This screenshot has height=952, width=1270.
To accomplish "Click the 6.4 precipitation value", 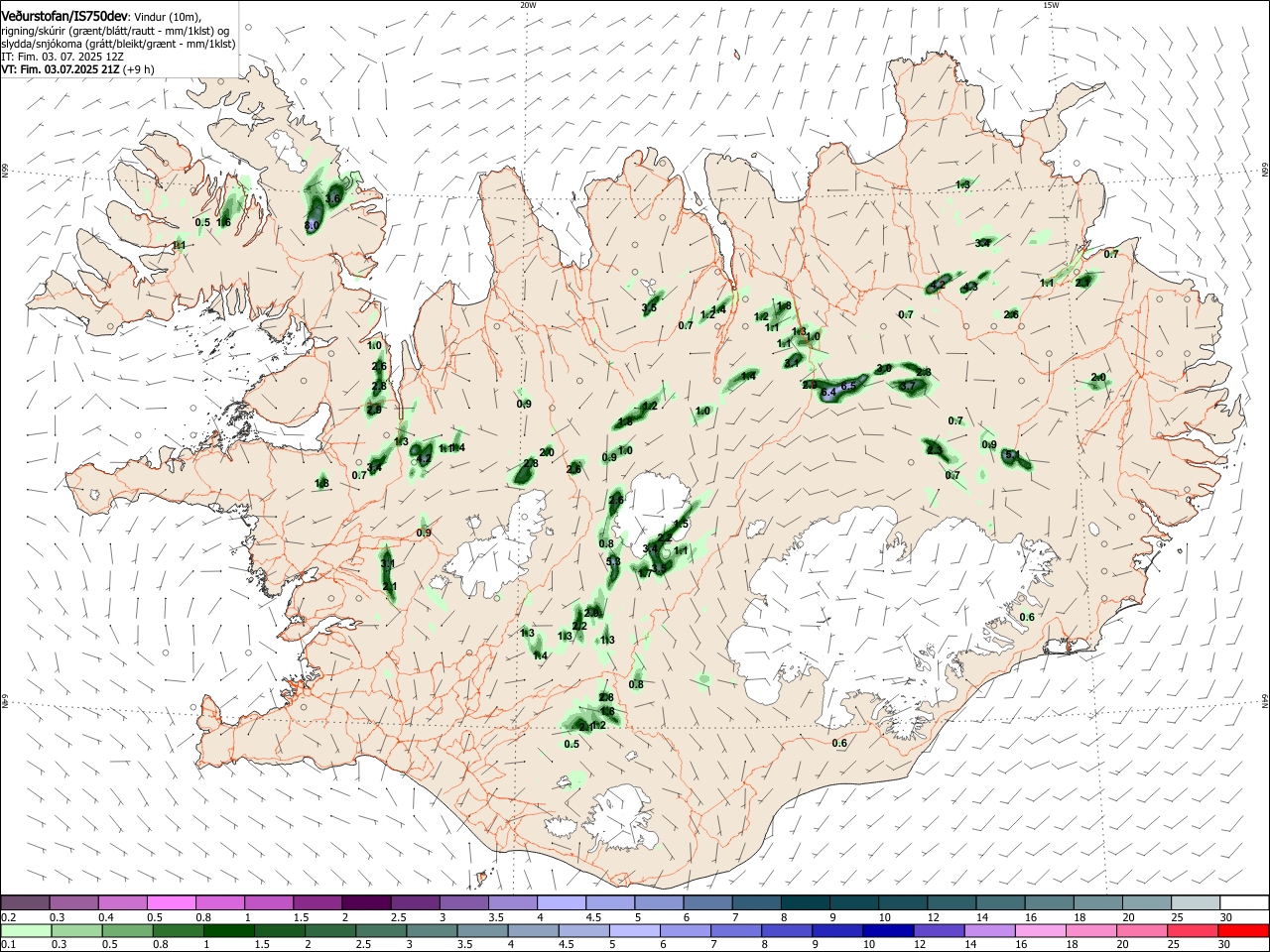I will pyautogui.click(x=830, y=393).
